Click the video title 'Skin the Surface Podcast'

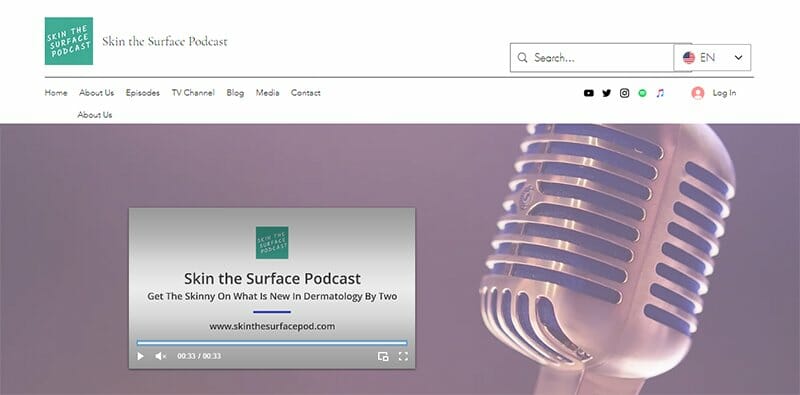(272, 279)
